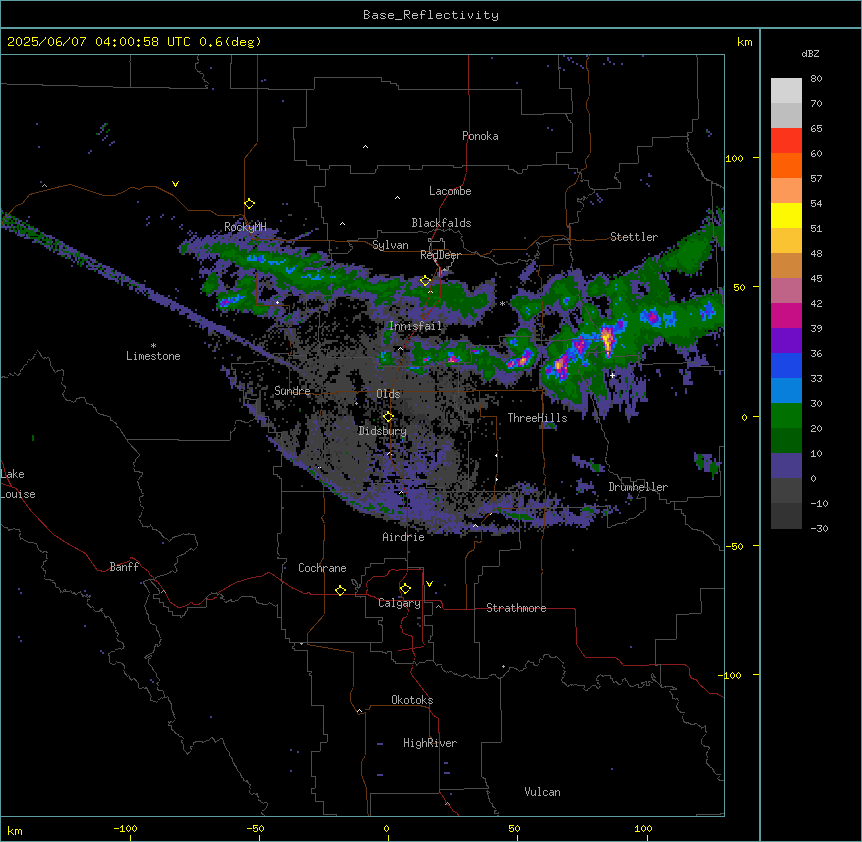Select the white 70-80 dBZ legend swatch

786,91
